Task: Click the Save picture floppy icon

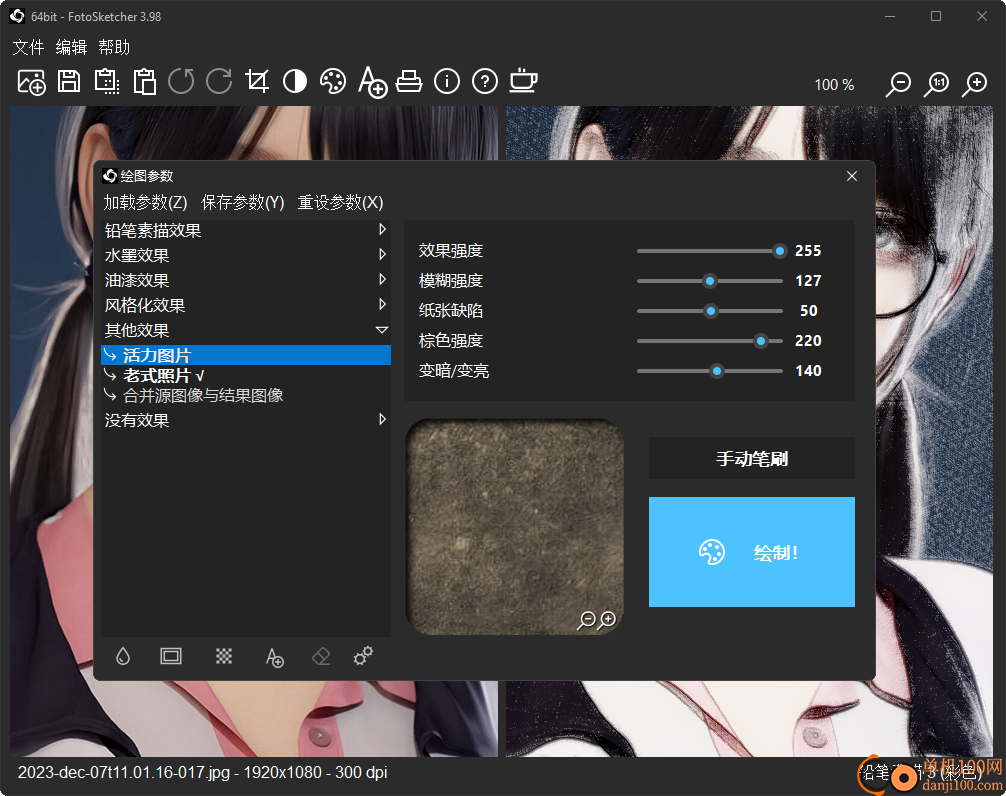Action: [69, 82]
